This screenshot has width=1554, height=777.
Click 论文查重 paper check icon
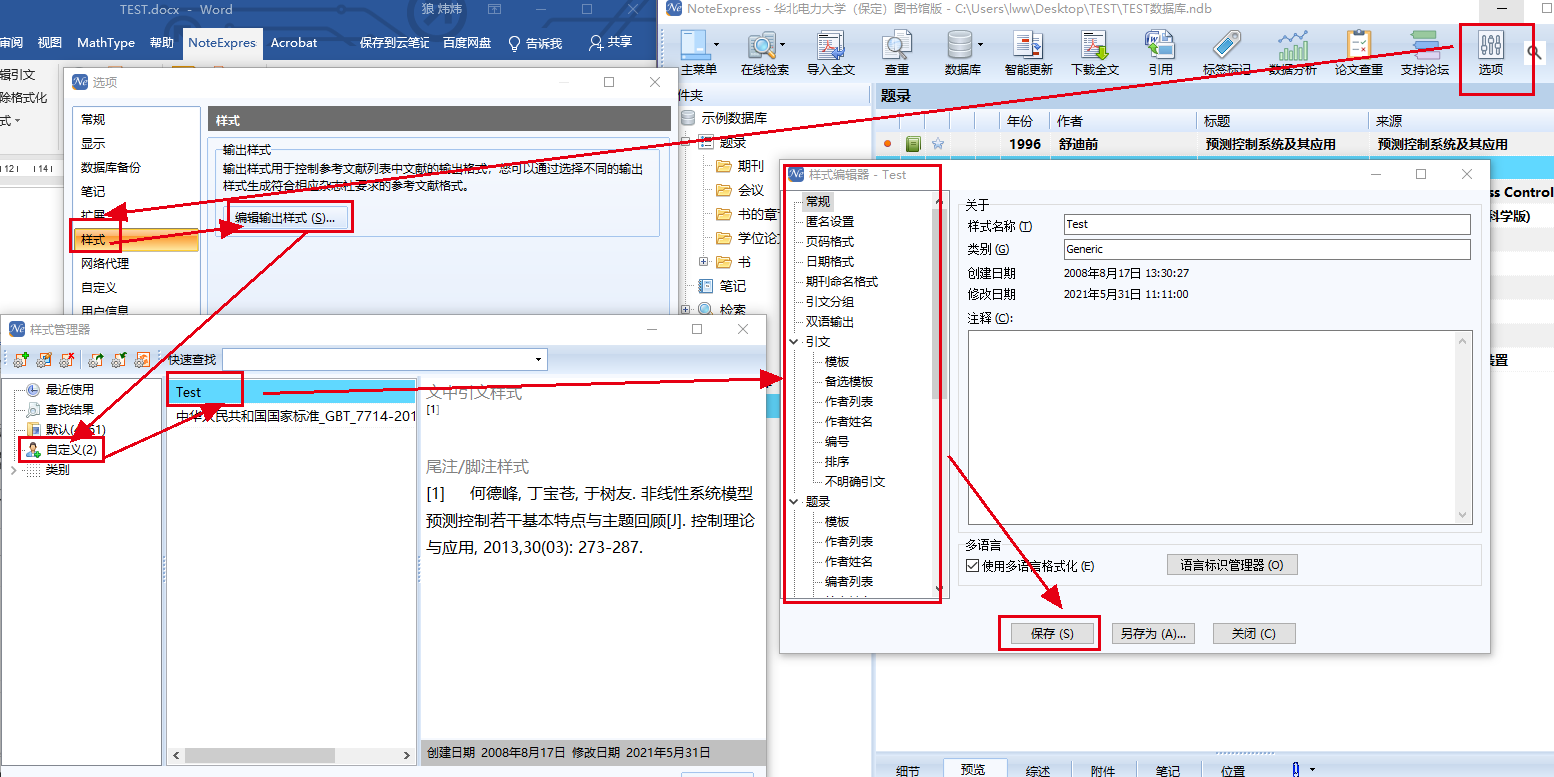pos(1358,53)
